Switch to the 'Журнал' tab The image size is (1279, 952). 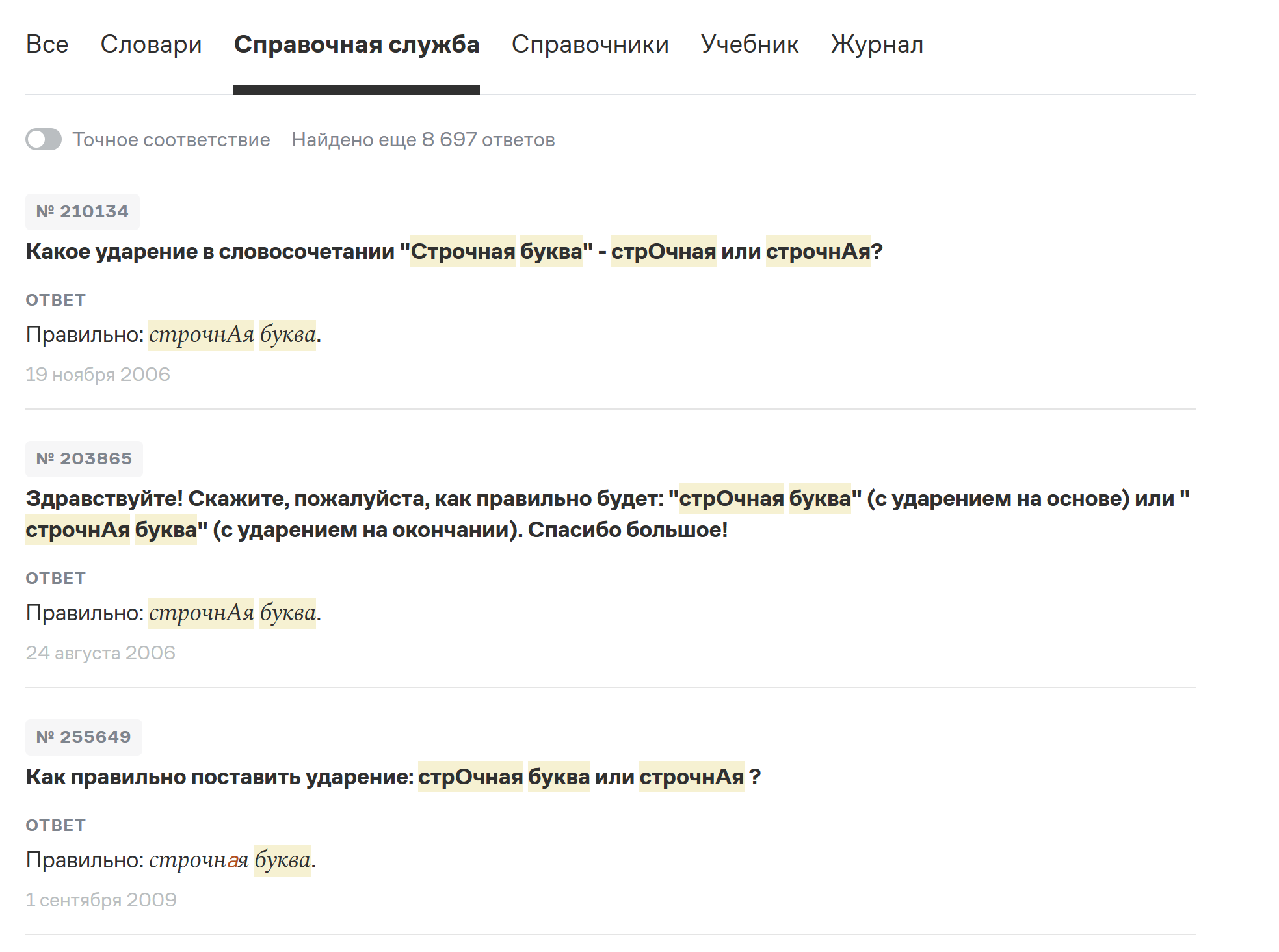tap(877, 44)
